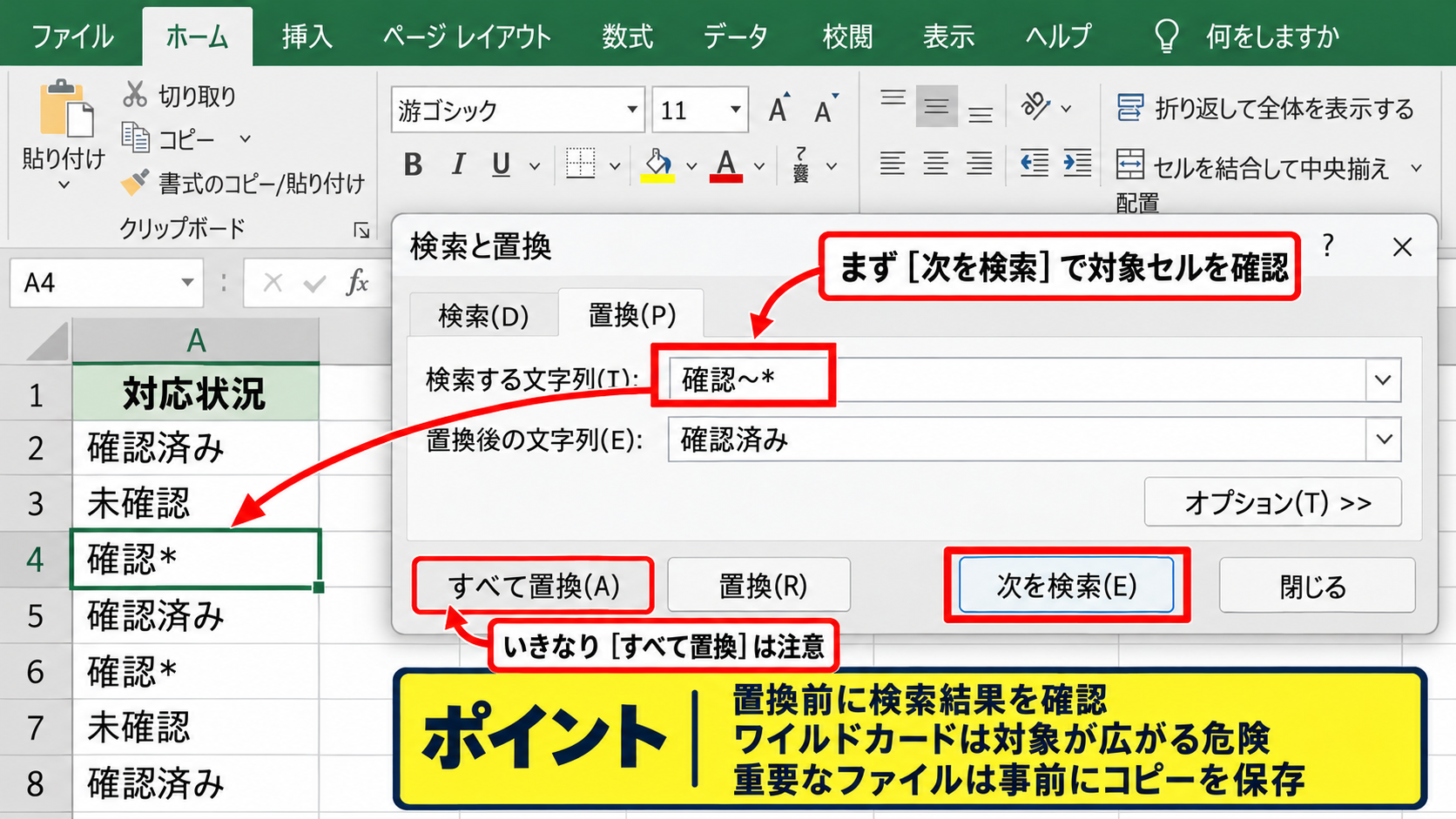Click the Copy icon
The height and width of the screenshot is (819, 1456).
[x=135, y=138]
